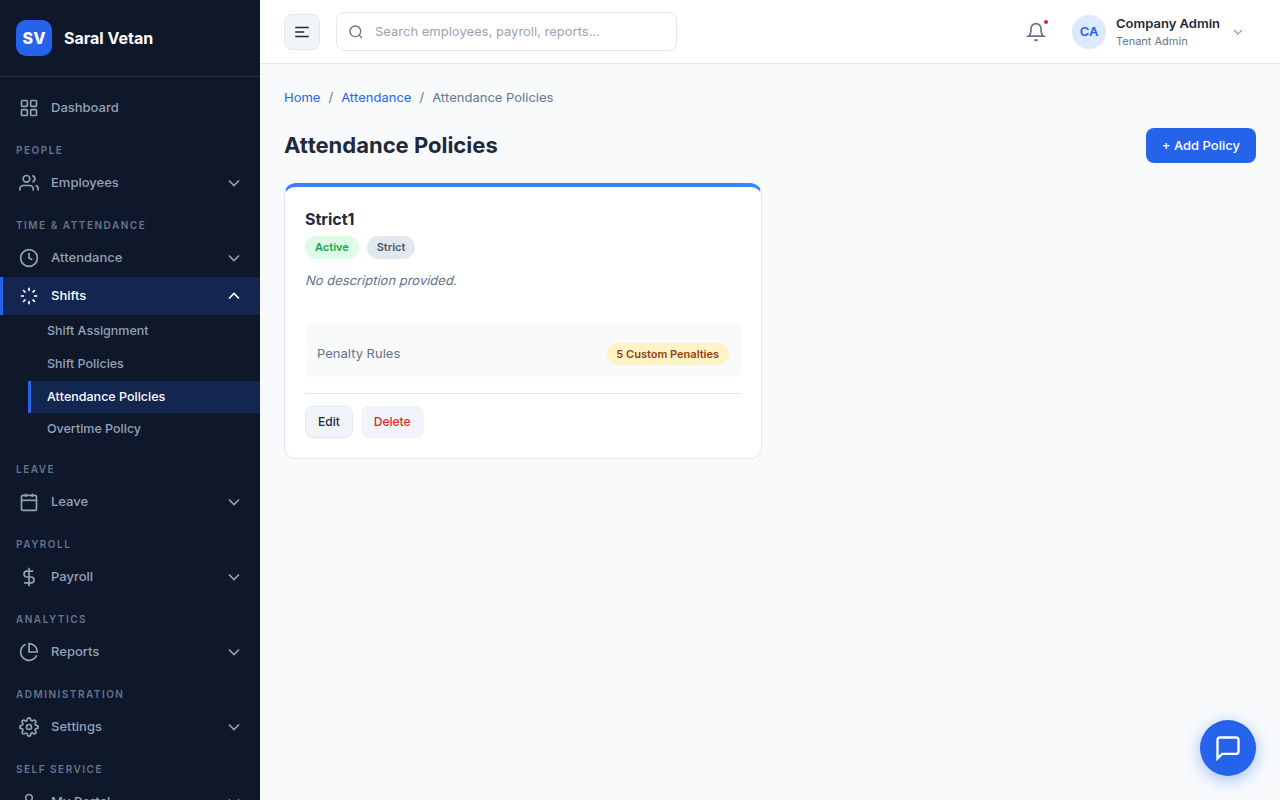Edit the Strict1 policy

[x=329, y=422]
